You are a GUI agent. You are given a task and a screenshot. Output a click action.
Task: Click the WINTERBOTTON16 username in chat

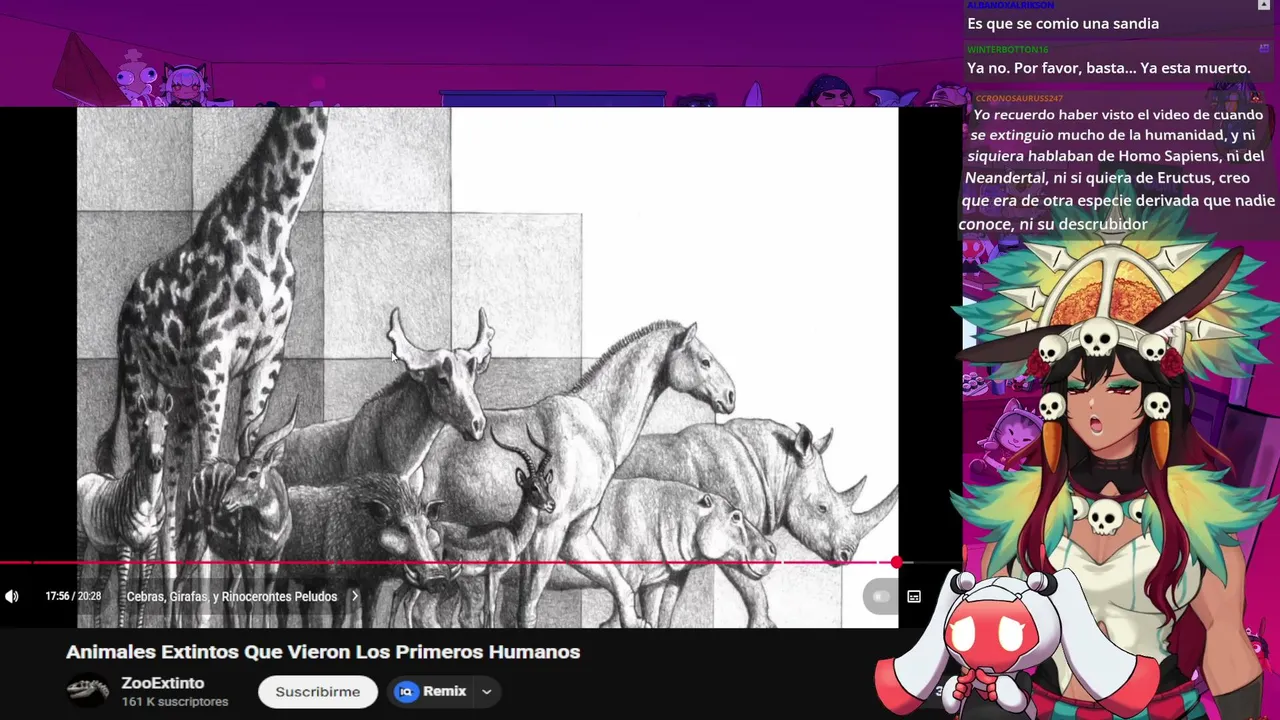(x=1007, y=49)
